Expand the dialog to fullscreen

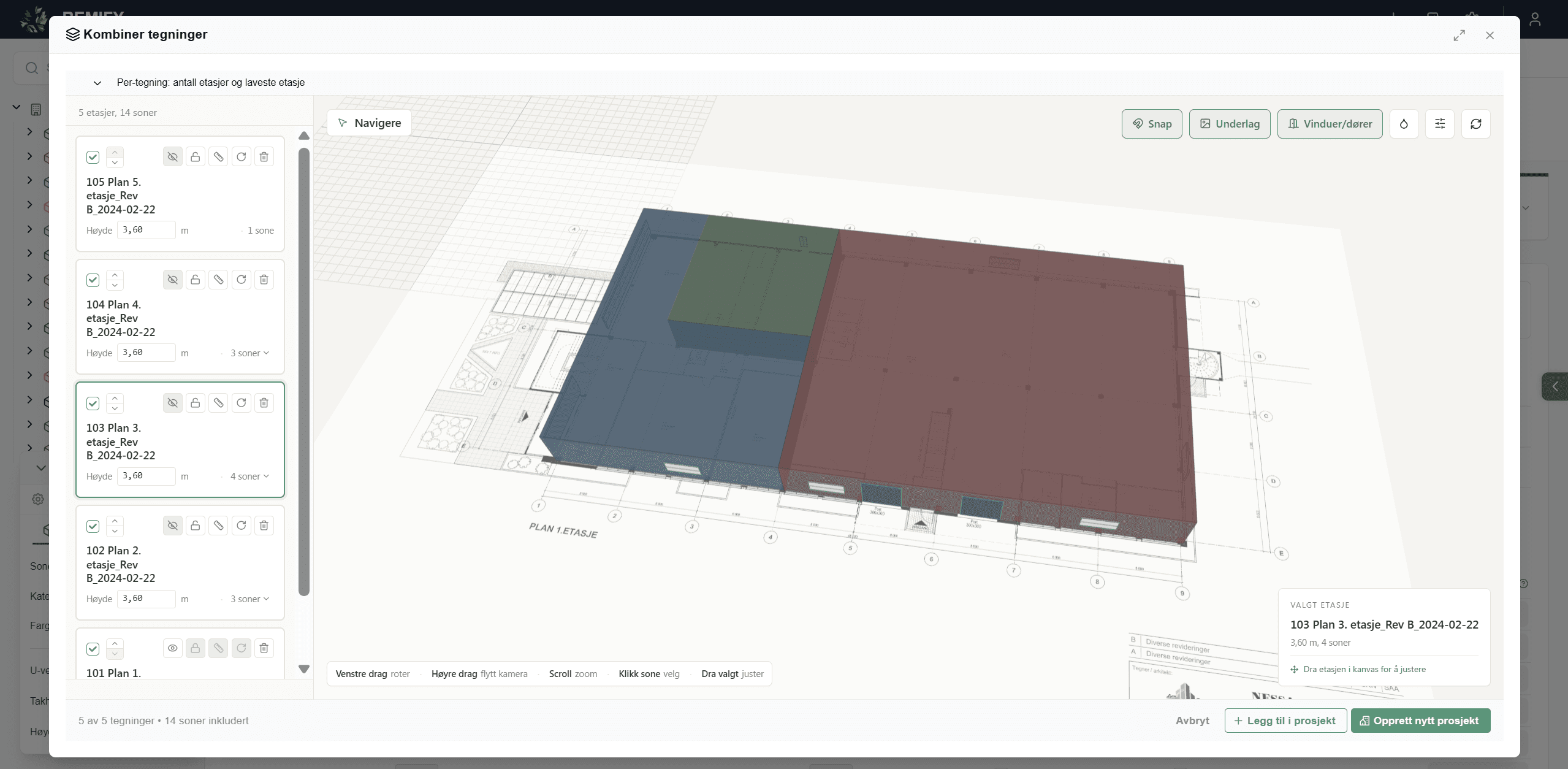tap(1460, 36)
